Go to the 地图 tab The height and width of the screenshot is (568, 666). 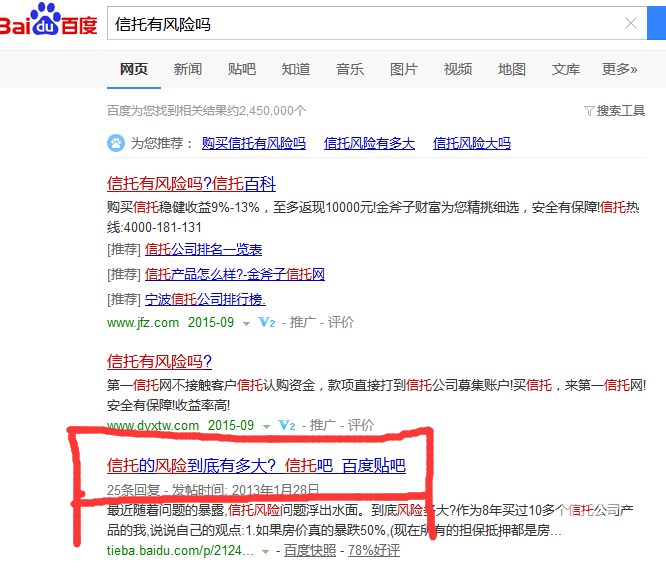pos(512,69)
